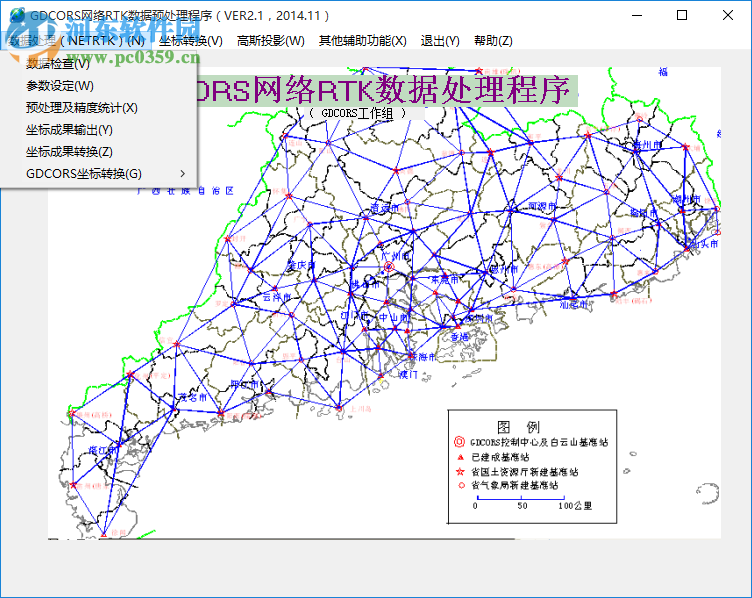Screen dimensions: 752x598
Task: Select 预处理及精度统计(X) menu entry
Action: coord(98,107)
